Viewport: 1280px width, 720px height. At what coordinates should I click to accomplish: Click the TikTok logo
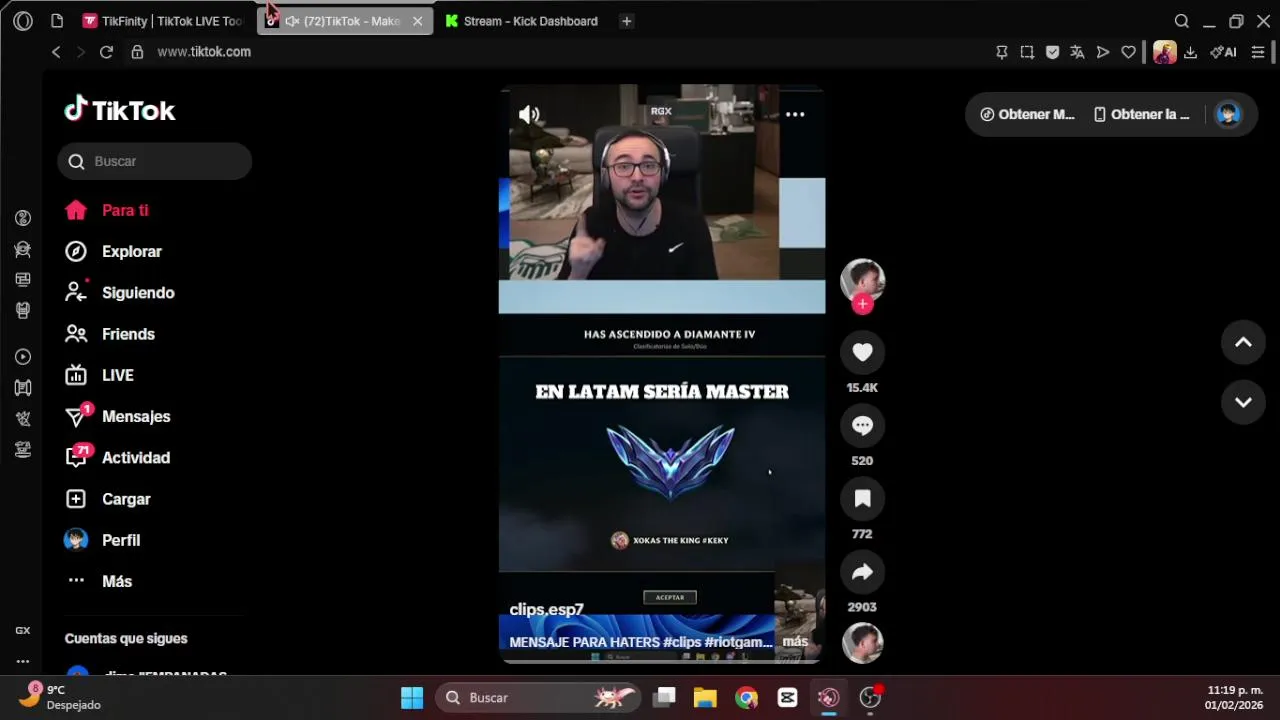pos(120,110)
